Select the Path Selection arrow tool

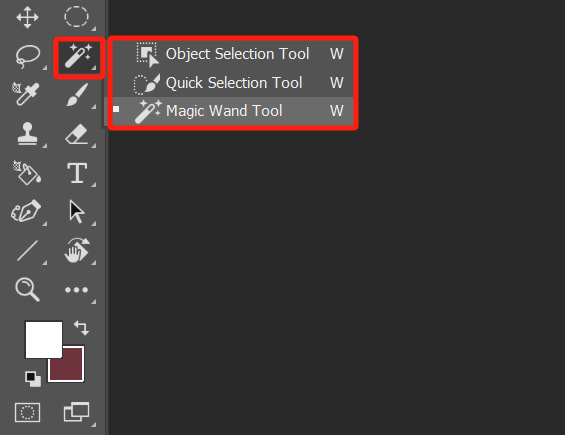pyautogui.click(x=76, y=212)
